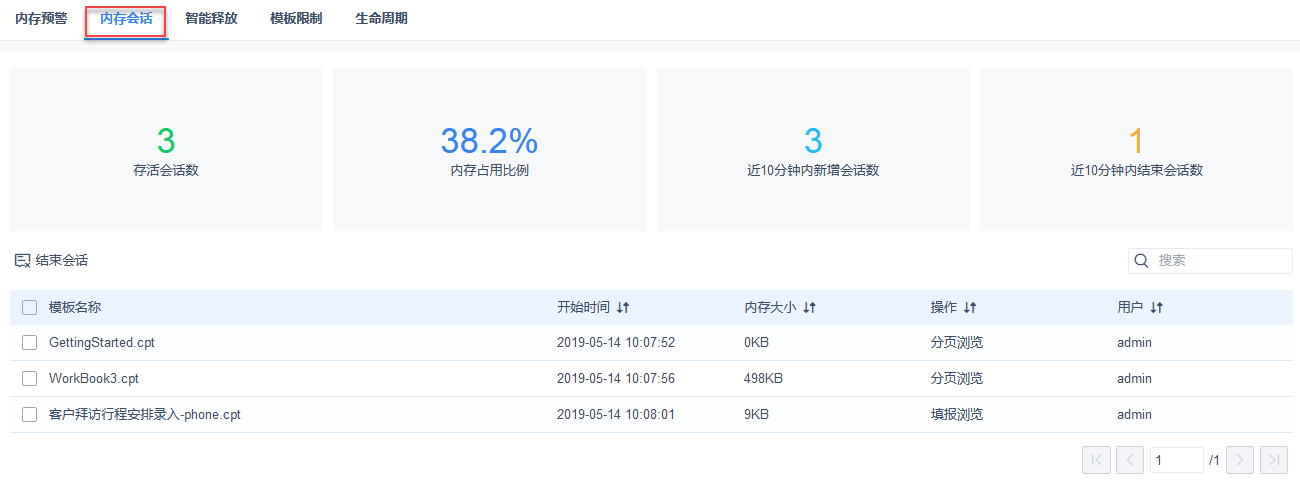Click the end session (结束会话) icon
The image size is (1300, 482).
tap(22, 261)
